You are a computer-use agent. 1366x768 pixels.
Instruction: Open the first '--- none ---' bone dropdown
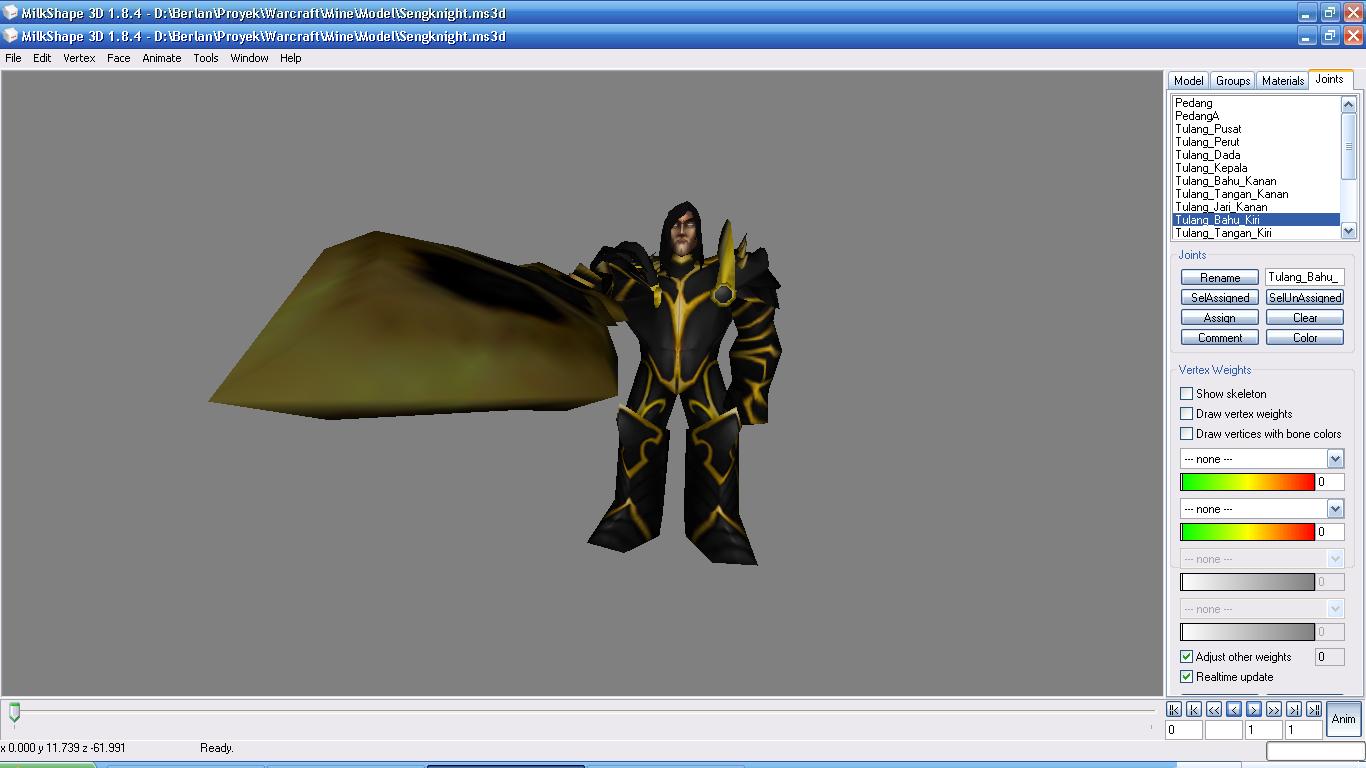coord(1262,459)
